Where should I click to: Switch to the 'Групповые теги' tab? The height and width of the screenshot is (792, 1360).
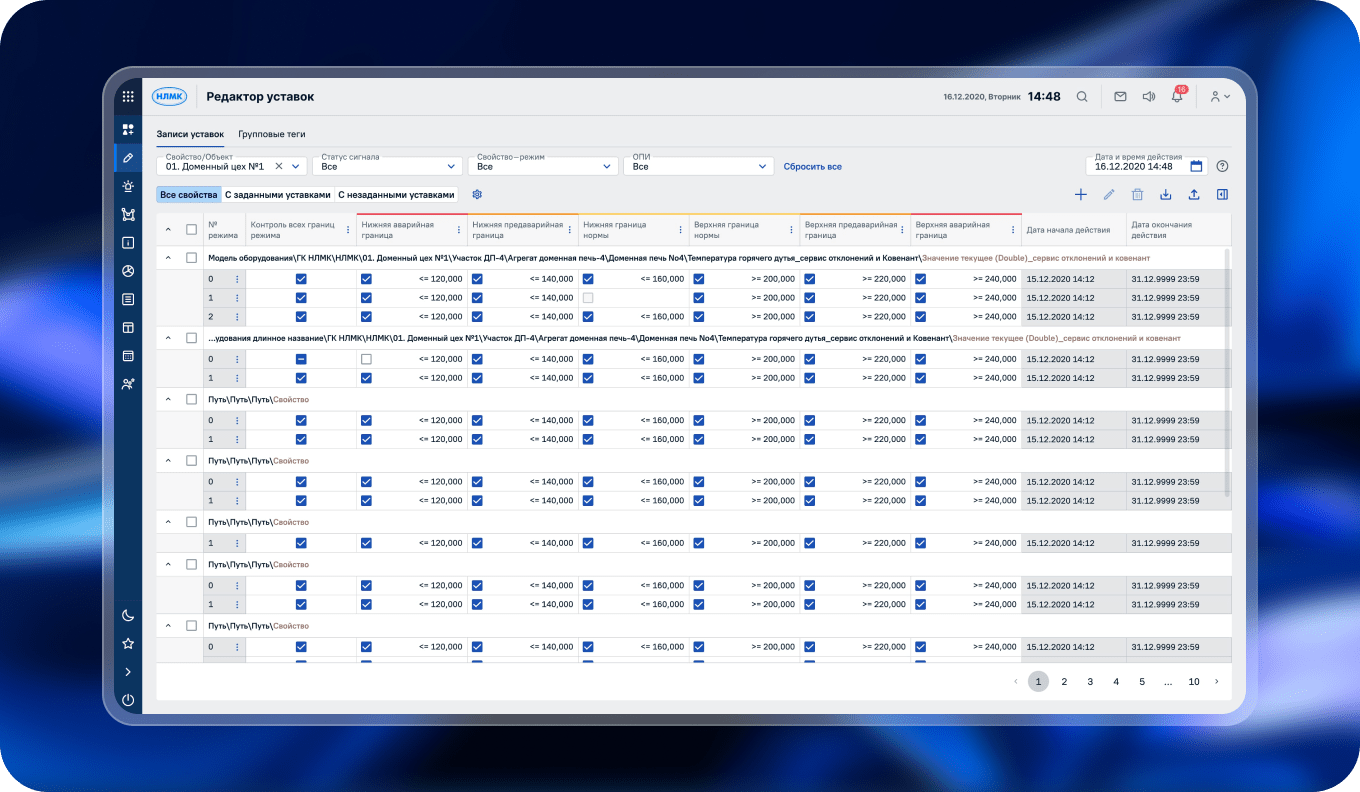[x=271, y=134]
